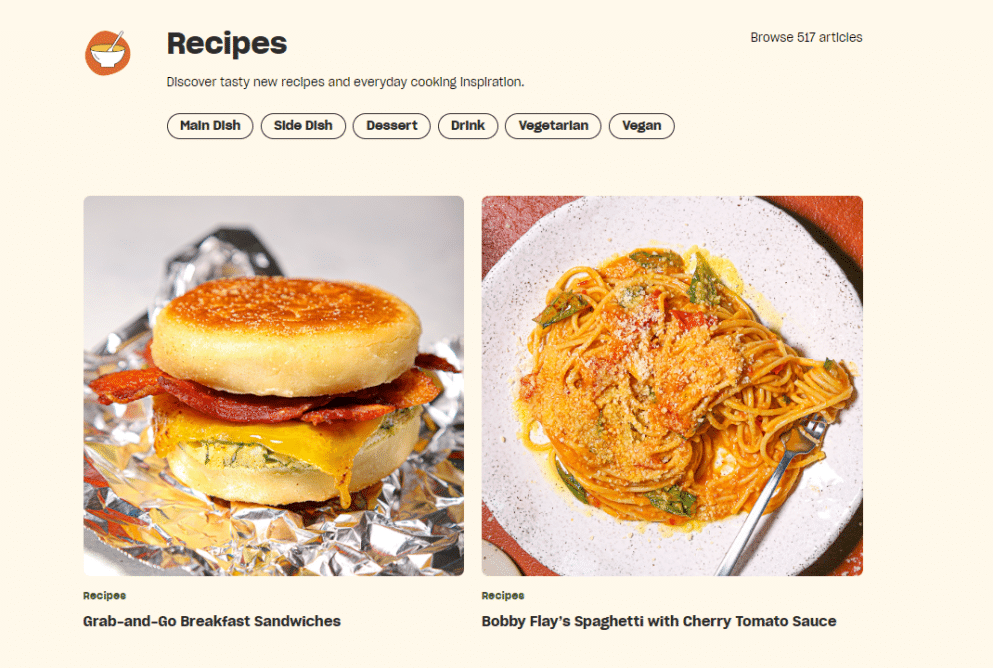Screen dimensions: 993x668
Task: Choose the Vegetarian category pill
Action: point(553,125)
